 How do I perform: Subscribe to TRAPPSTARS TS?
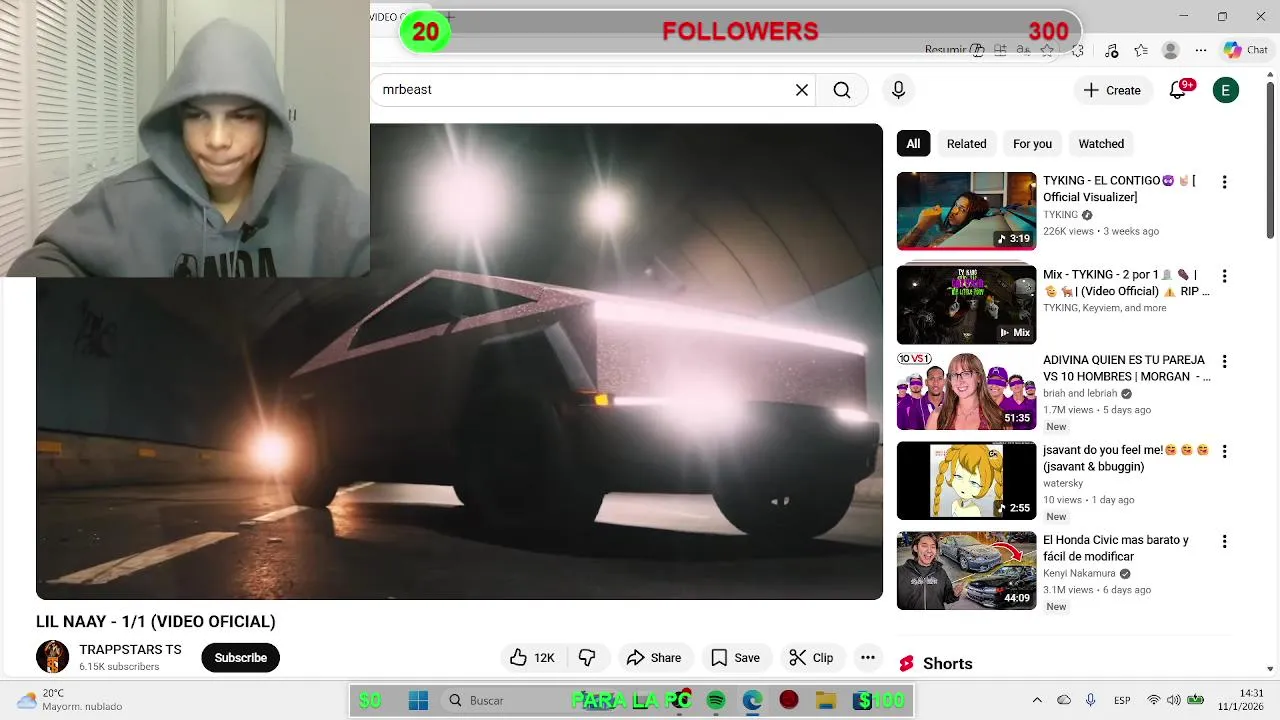coord(240,657)
